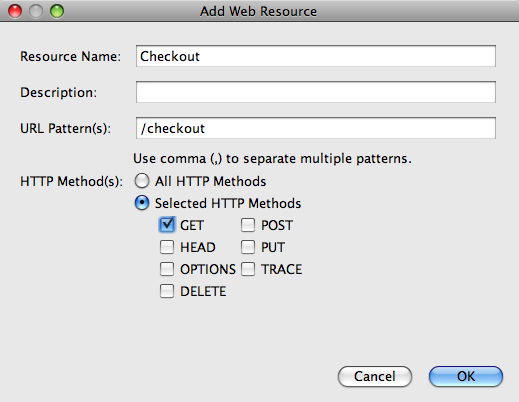The width and height of the screenshot is (519, 402).
Task: Click the All HTTP Methods label text
Action: pos(210,181)
